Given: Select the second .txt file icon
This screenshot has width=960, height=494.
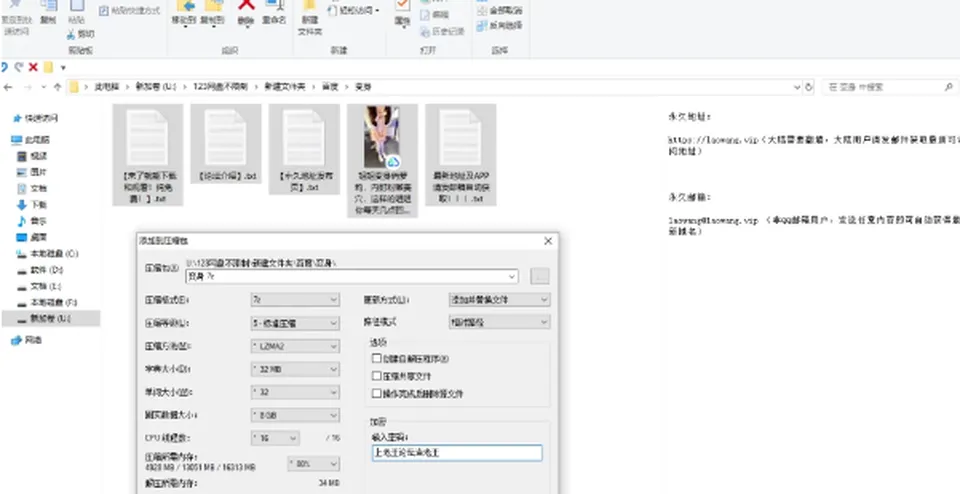Looking at the screenshot, I should 226,144.
